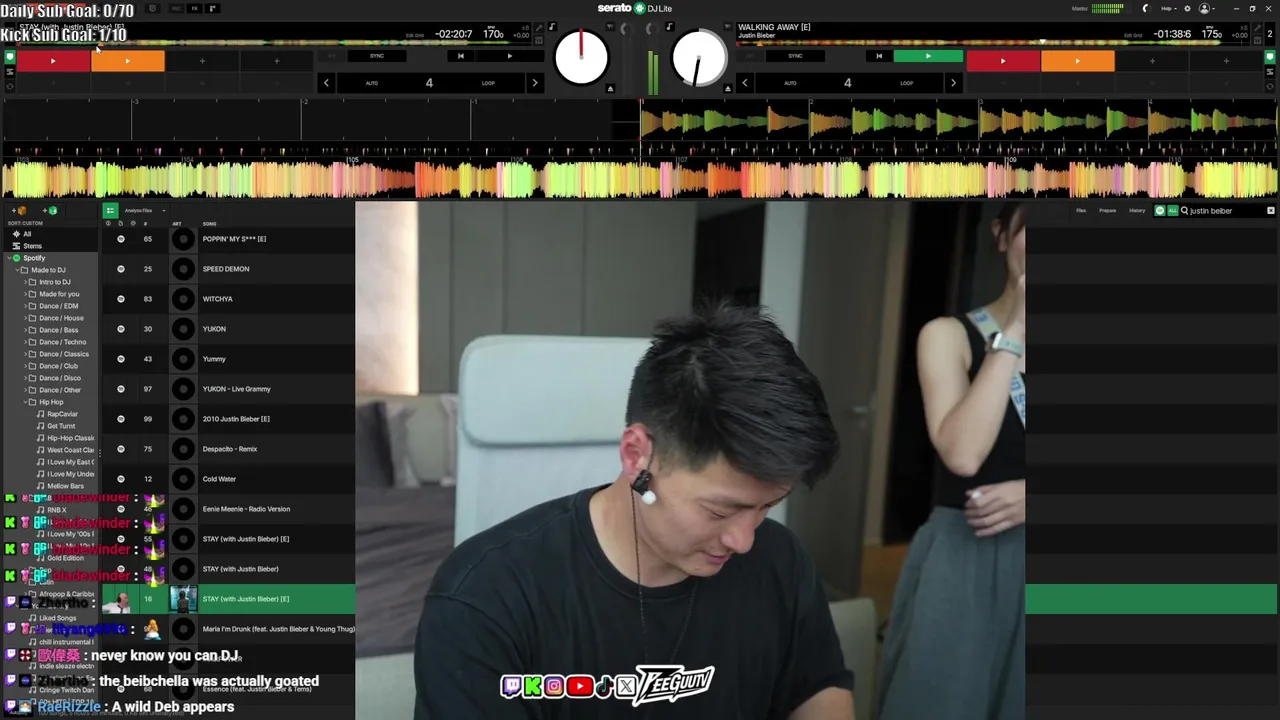Expand the Intro to DJ folder
This screenshot has width=1280, height=720.
(25, 282)
